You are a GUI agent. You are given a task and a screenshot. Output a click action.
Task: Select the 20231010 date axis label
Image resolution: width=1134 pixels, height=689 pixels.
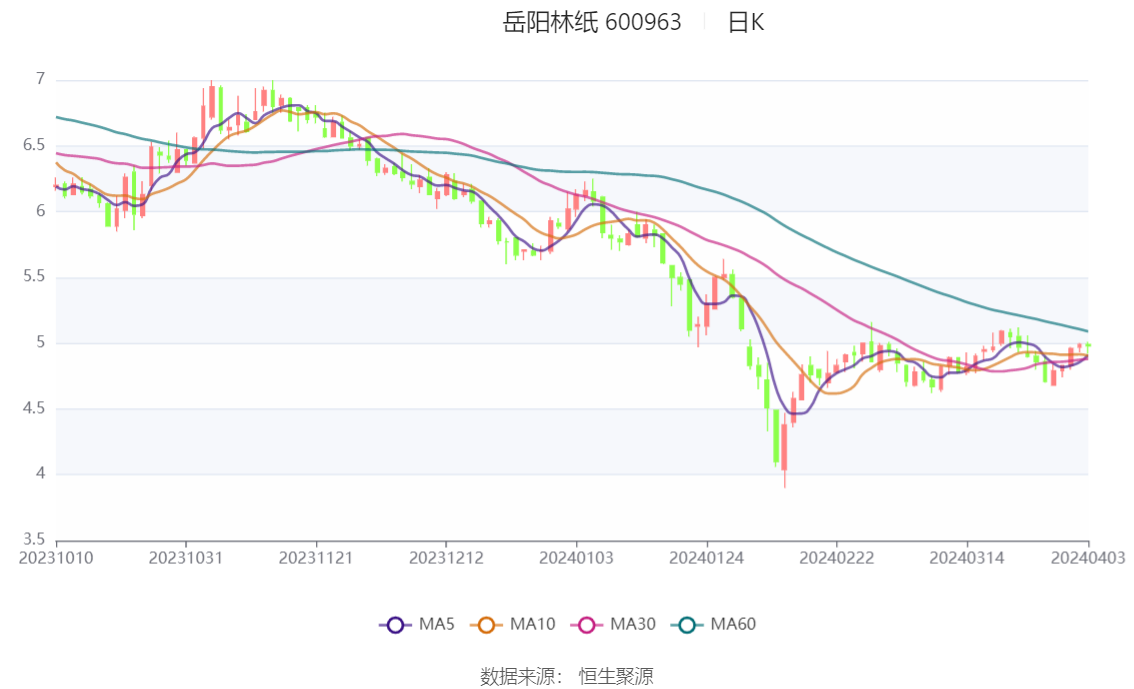(56, 559)
